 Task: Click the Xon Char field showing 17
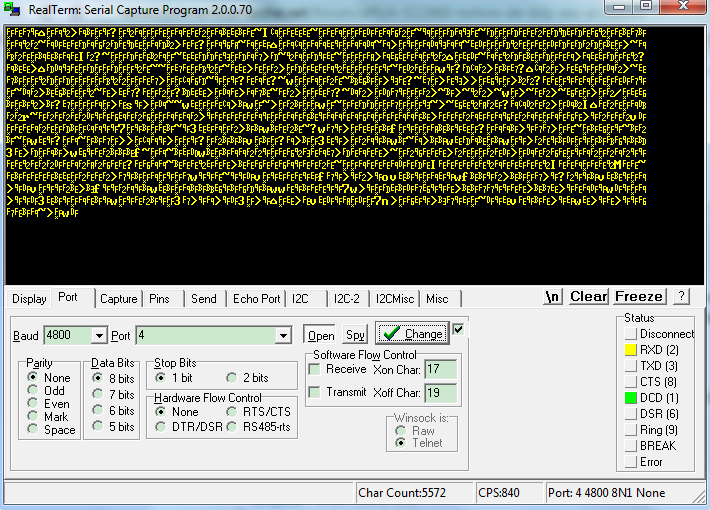pyautogui.click(x=441, y=369)
